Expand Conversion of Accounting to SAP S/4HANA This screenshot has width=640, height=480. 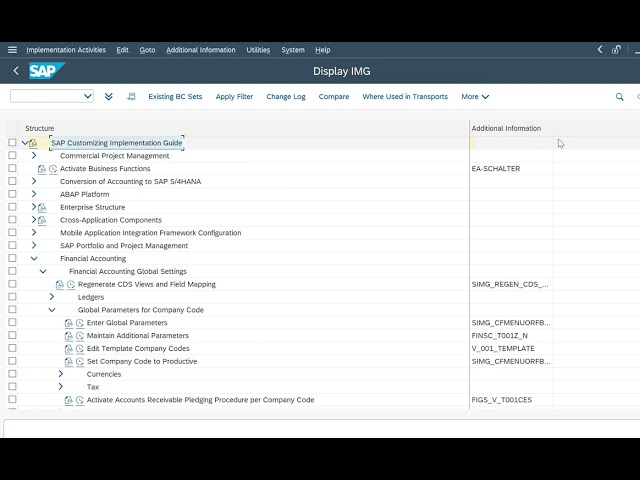point(34,181)
